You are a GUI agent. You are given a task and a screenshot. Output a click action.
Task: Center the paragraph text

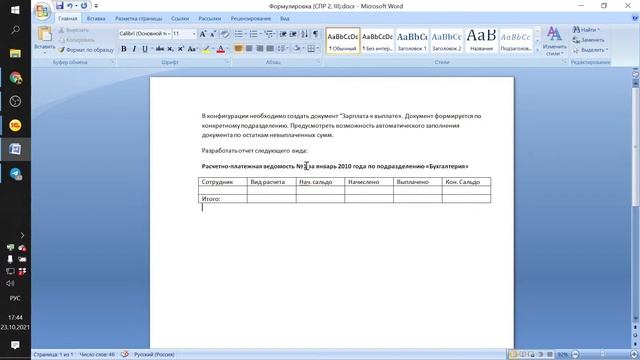(249, 49)
